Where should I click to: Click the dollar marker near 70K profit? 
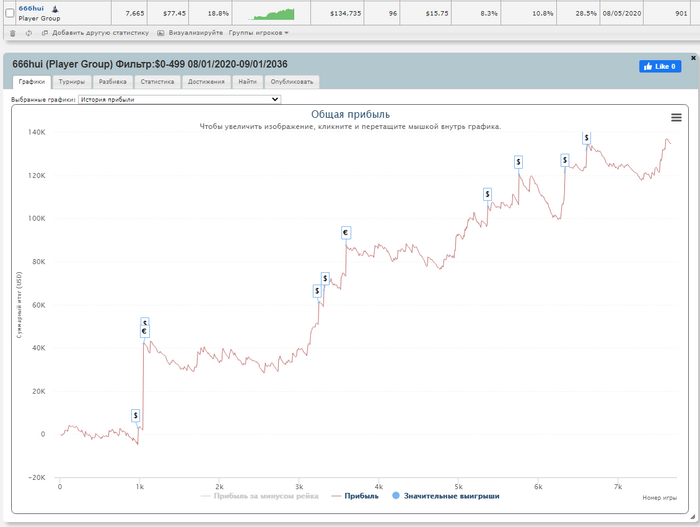(325, 279)
